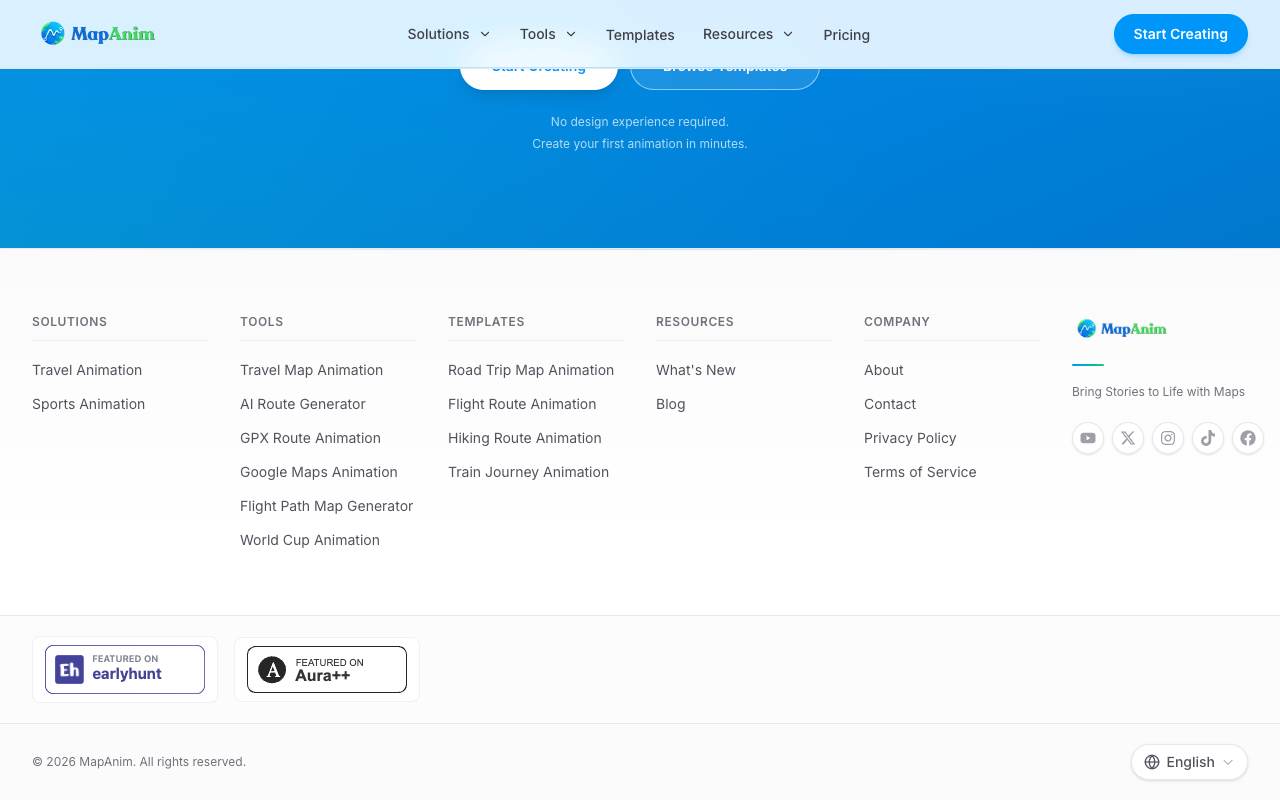Open GPX Route Animation link
Screen dimensions: 1280x800
[310, 438]
